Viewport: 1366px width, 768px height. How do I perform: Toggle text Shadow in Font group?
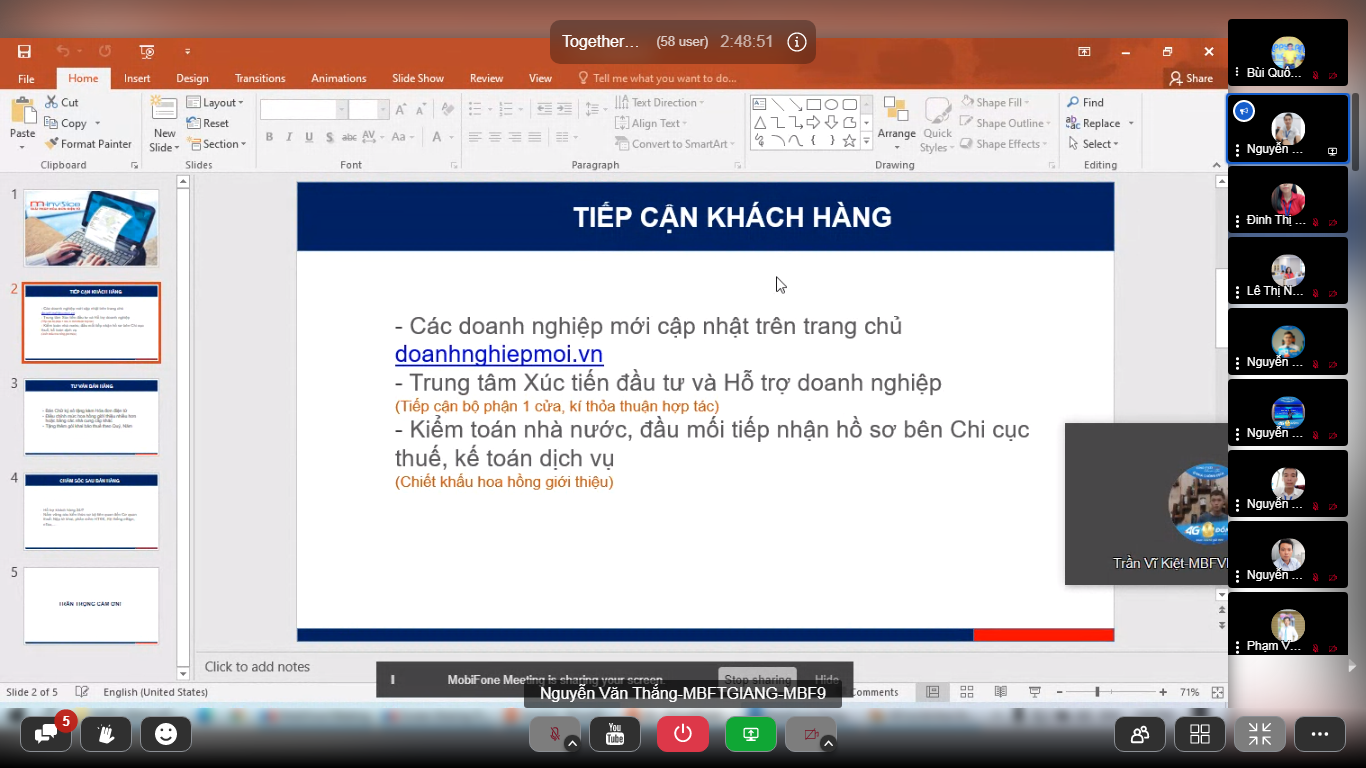point(329,137)
